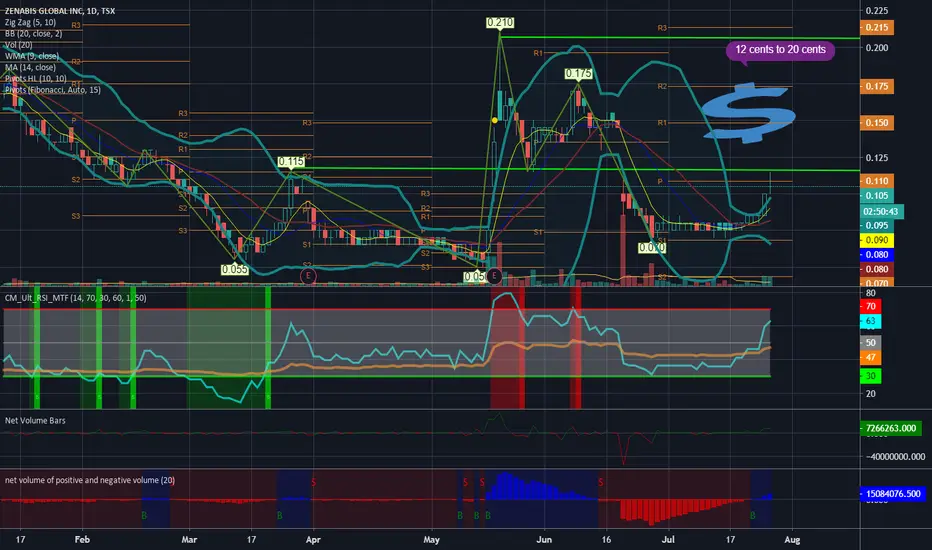The height and width of the screenshot is (550, 932).
Task: Click the Aug date on time axis
Action: (792, 539)
